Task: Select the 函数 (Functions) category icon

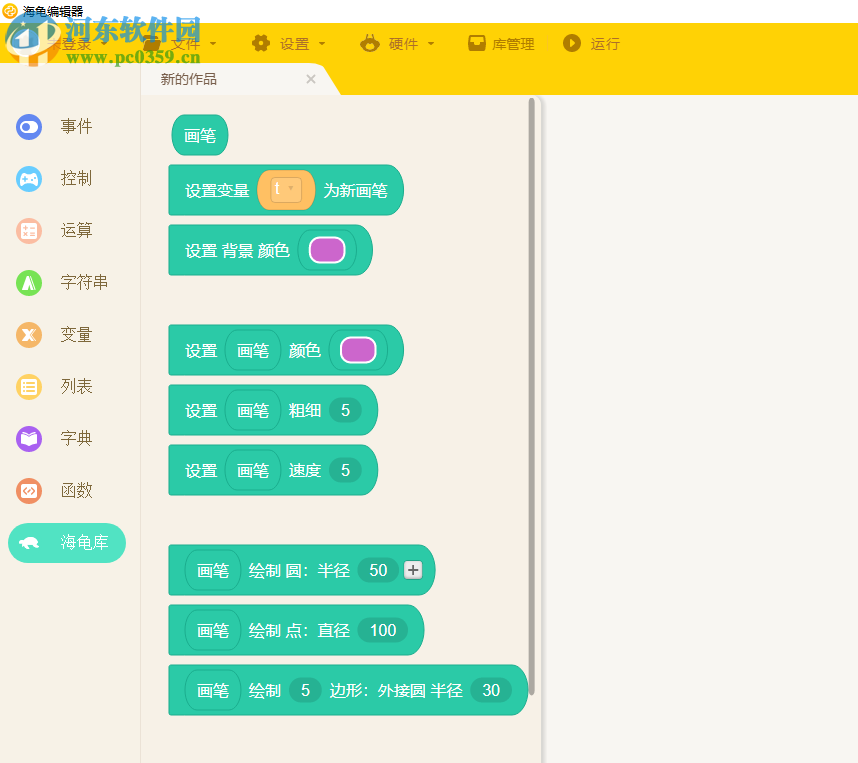Action: click(28, 491)
